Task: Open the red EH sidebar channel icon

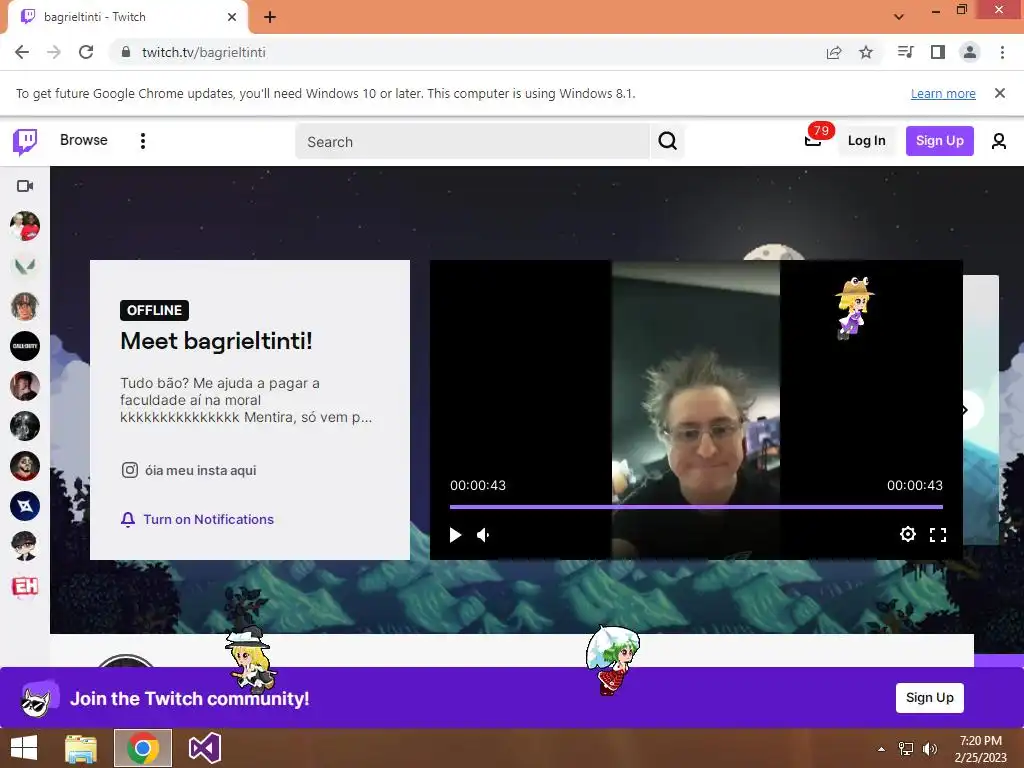Action: (25, 586)
